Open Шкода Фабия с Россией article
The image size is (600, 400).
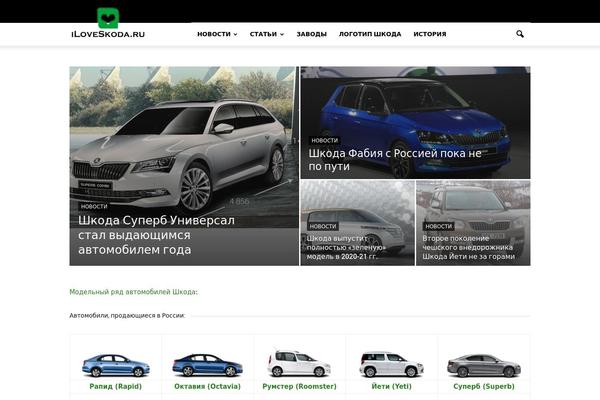(395, 160)
